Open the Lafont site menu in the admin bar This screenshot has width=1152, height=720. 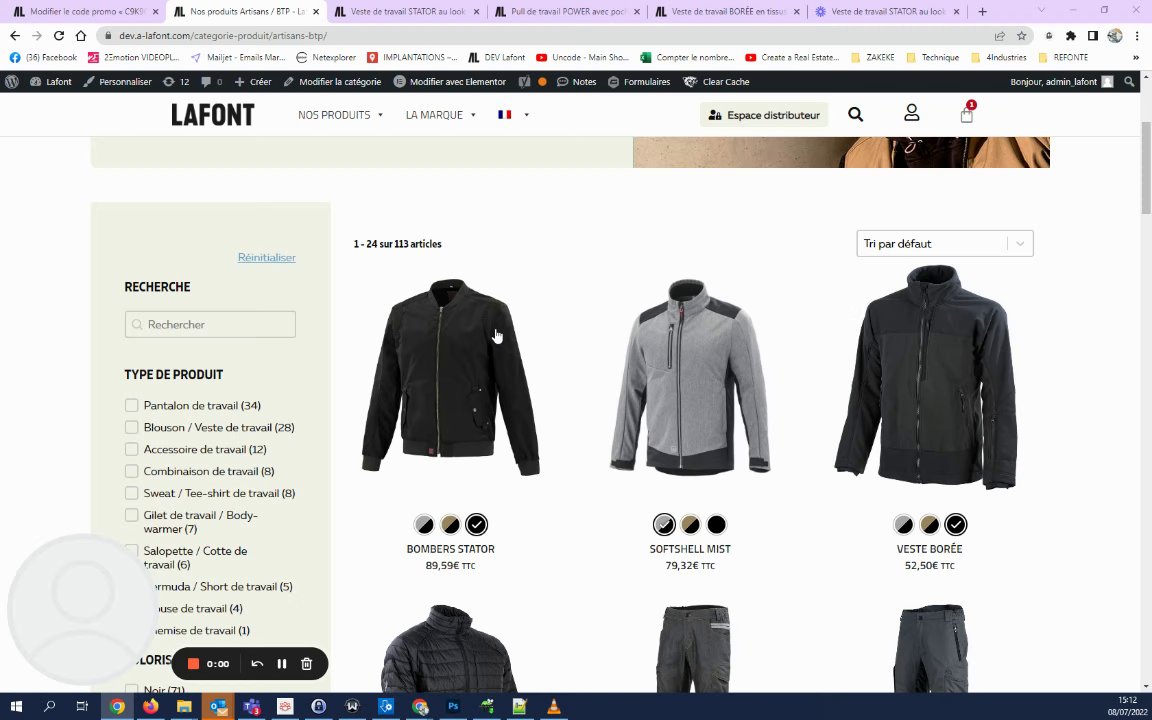(x=51, y=82)
